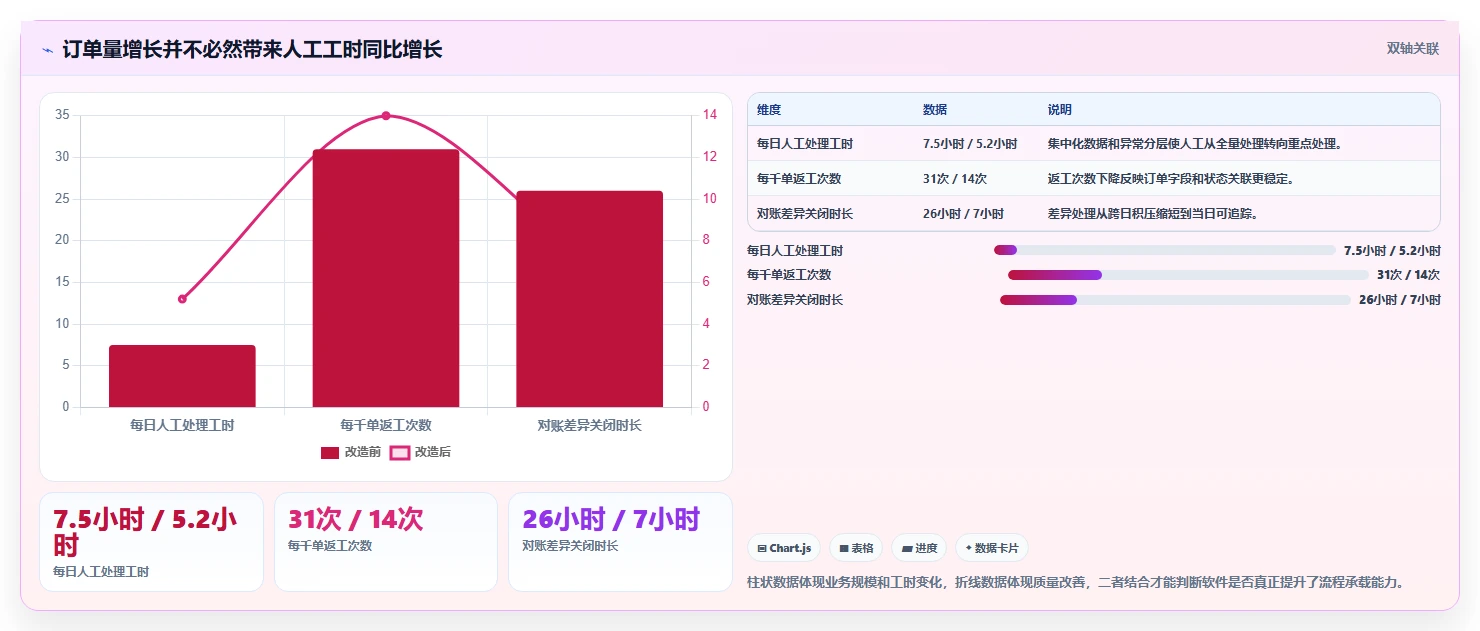Image resolution: width=1480 pixels, height=631 pixels.
Task: Click the line point at value 14
Action: tap(386, 116)
